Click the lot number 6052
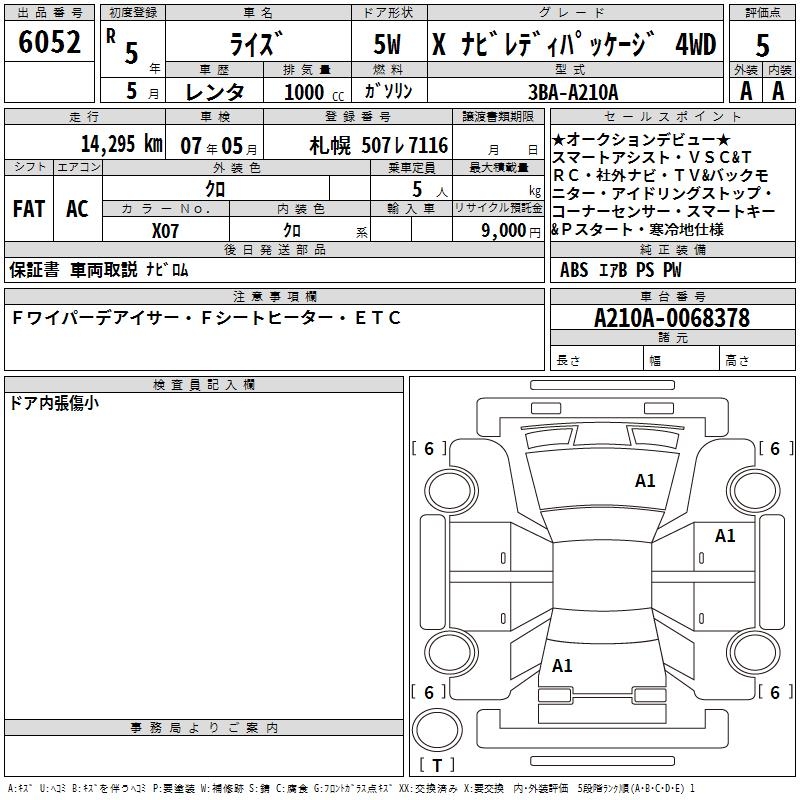The image size is (800, 800). 50,42
